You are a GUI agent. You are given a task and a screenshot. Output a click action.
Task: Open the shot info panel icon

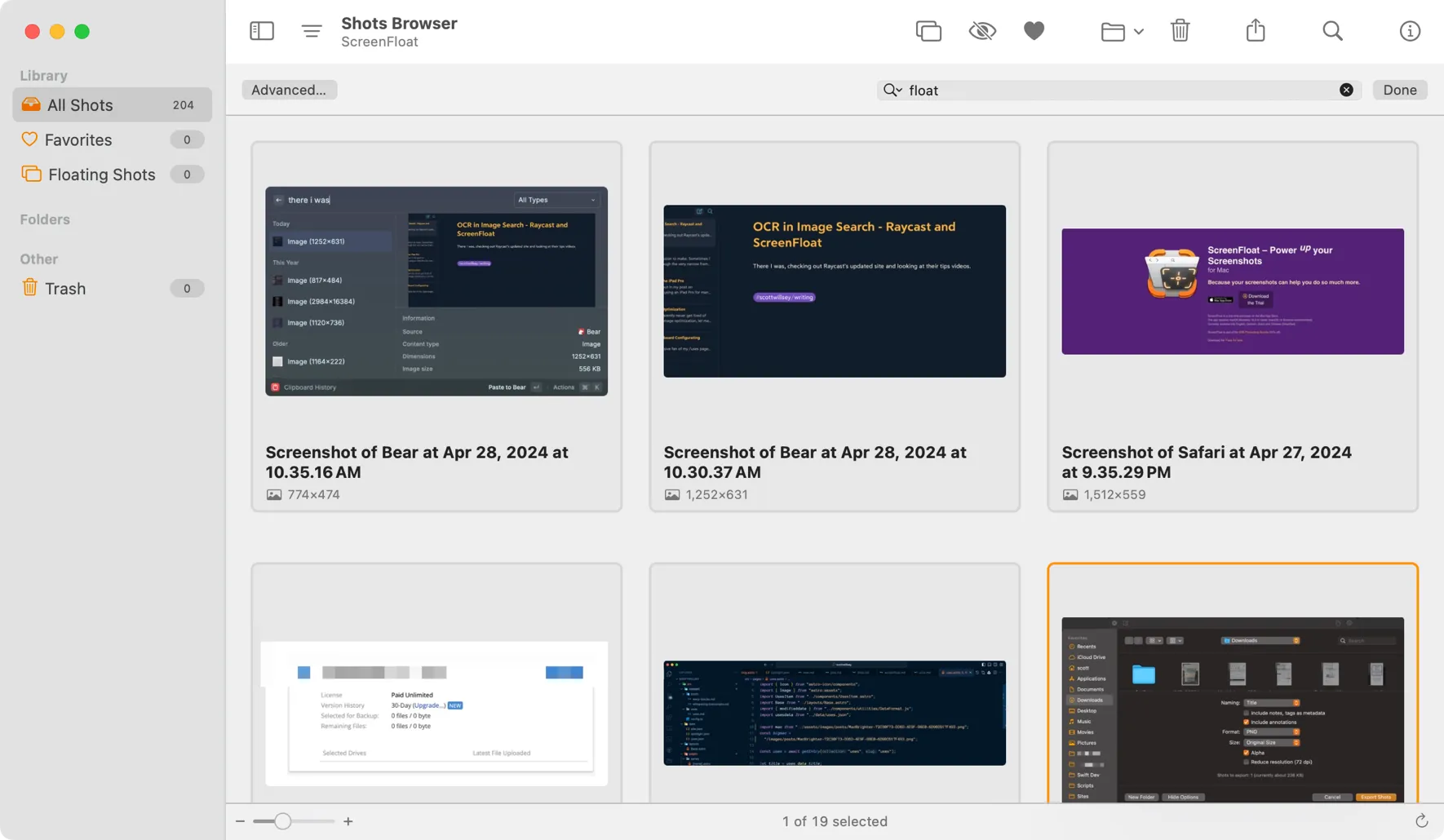coord(1409,30)
